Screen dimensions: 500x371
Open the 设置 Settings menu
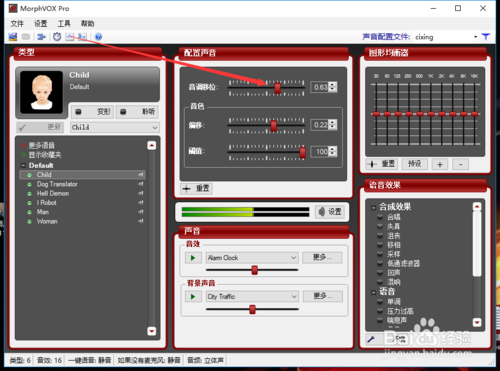pyautogui.click(x=41, y=23)
